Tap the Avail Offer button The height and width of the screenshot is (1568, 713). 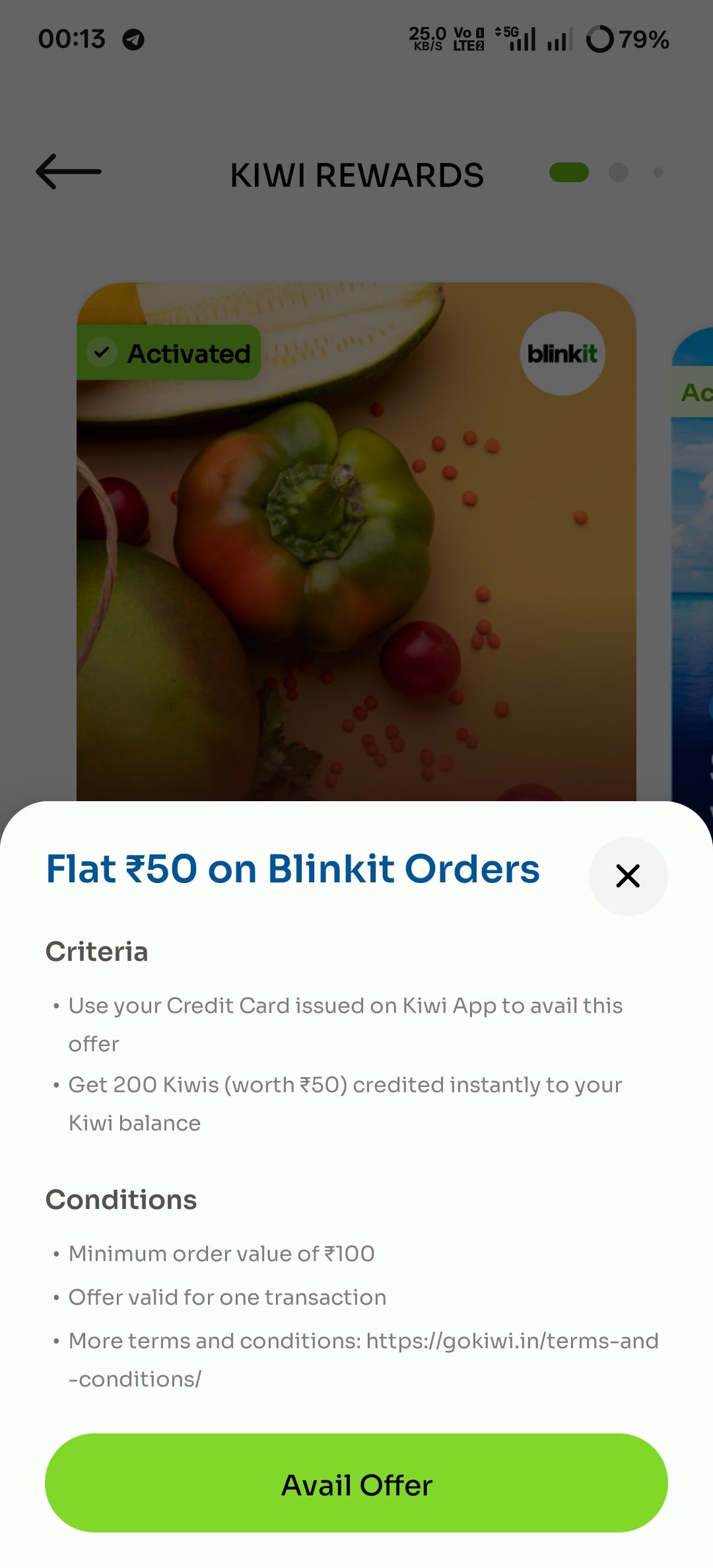point(356,1483)
